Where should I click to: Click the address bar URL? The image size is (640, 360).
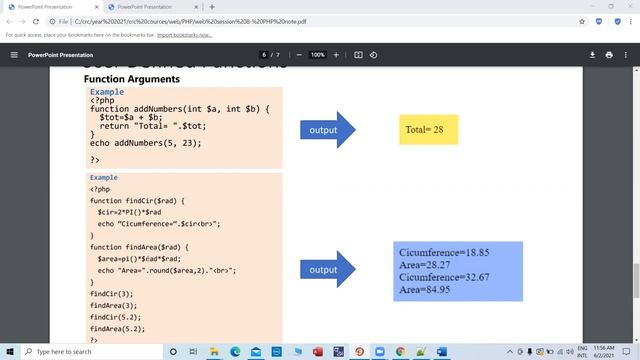[190, 22]
